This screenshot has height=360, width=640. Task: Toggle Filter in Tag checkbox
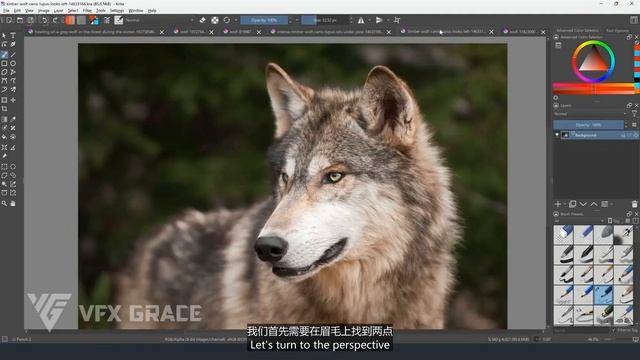(614, 330)
